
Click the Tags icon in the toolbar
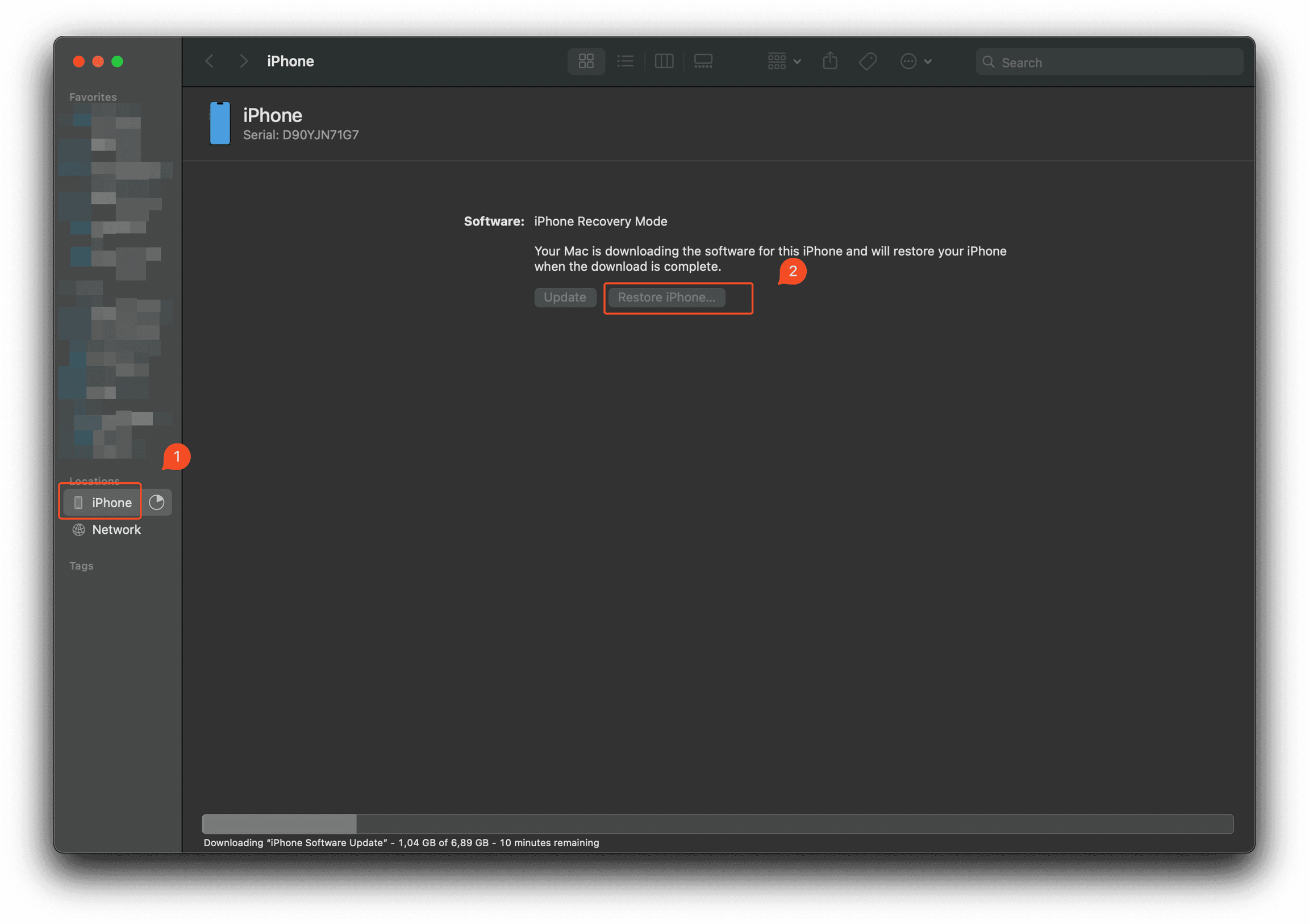point(868,61)
